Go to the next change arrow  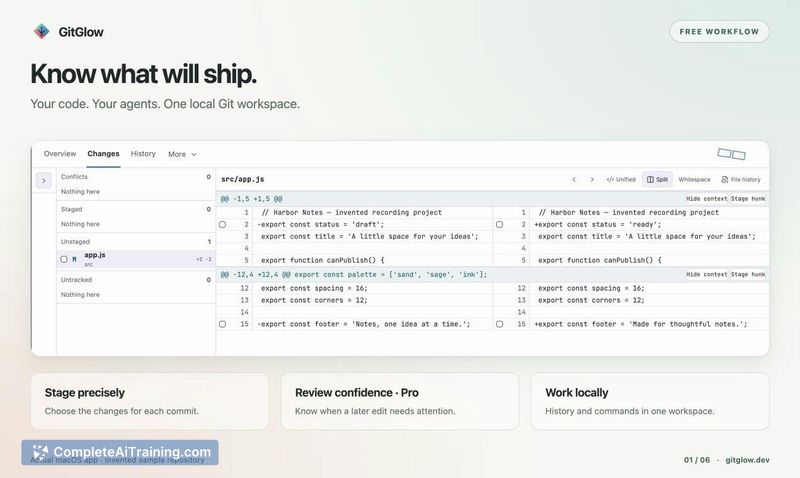pyautogui.click(x=592, y=180)
